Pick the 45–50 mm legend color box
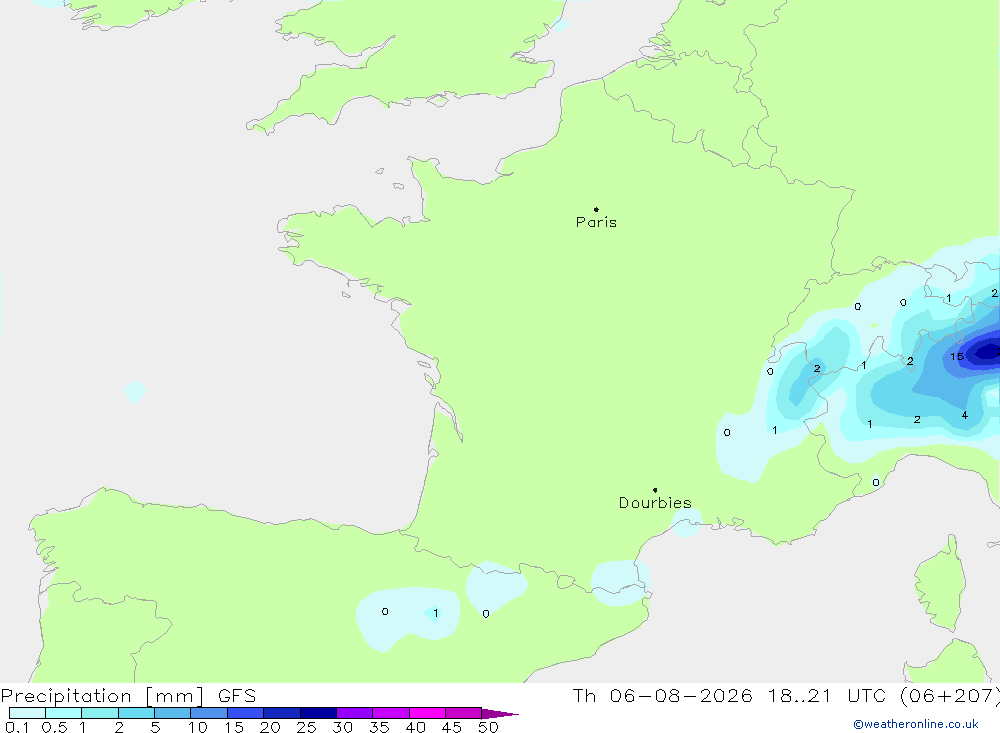 point(464,713)
